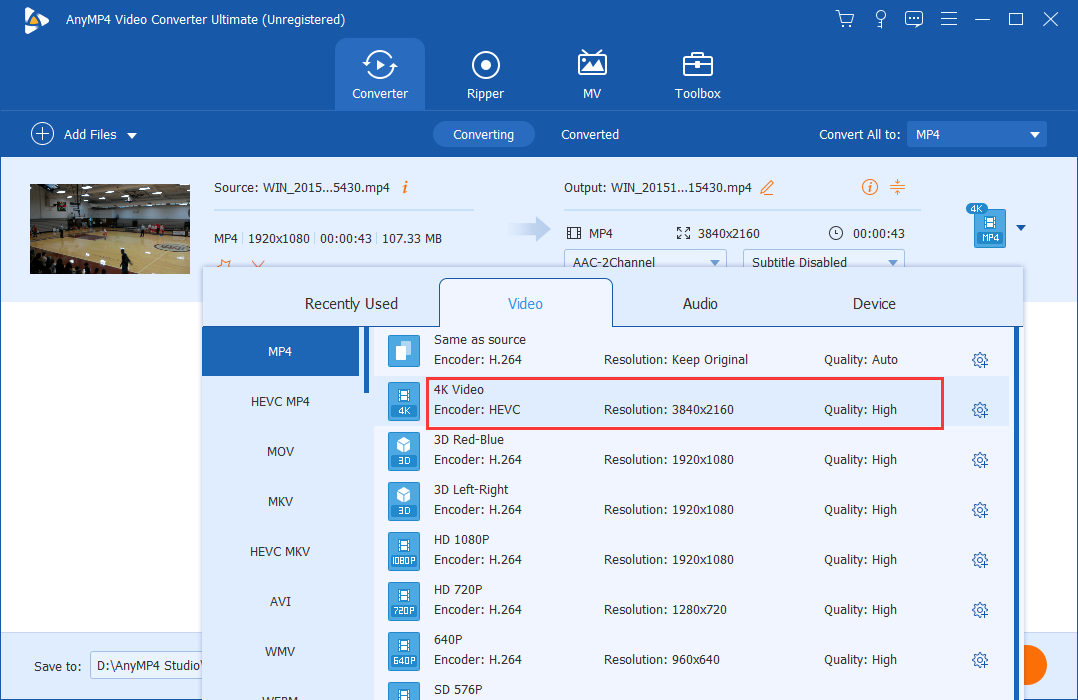Click the Add Files plus icon
The height and width of the screenshot is (700, 1078).
tap(42, 134)
